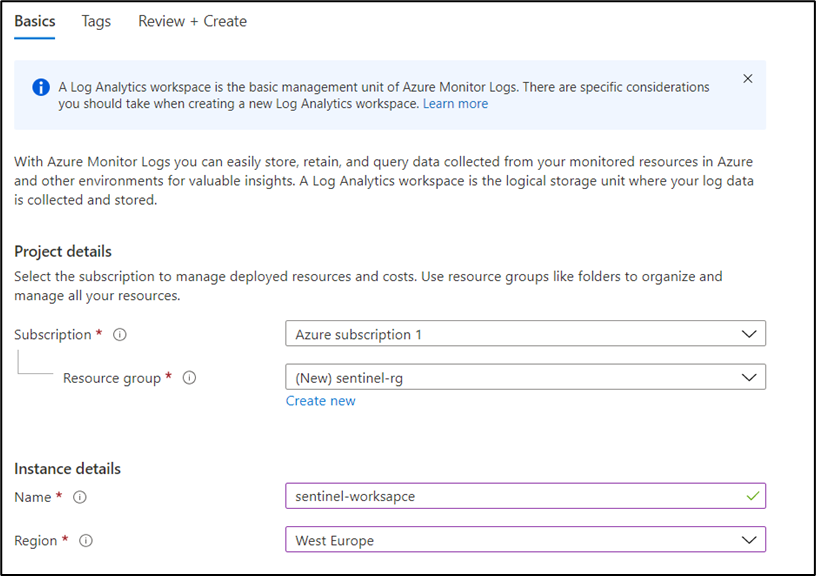Click the Subscription info tooltip icon
The height and width of the screenshot is (576, 816).
[120, 335]
